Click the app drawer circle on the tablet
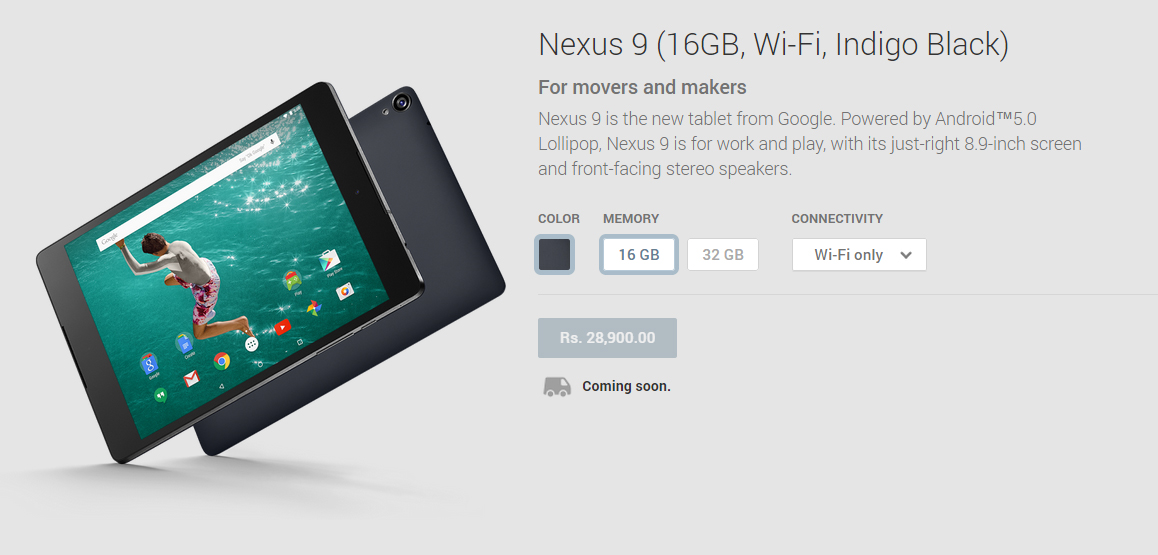Screen dimensions: 1158x555 click(x=252, y=344)
